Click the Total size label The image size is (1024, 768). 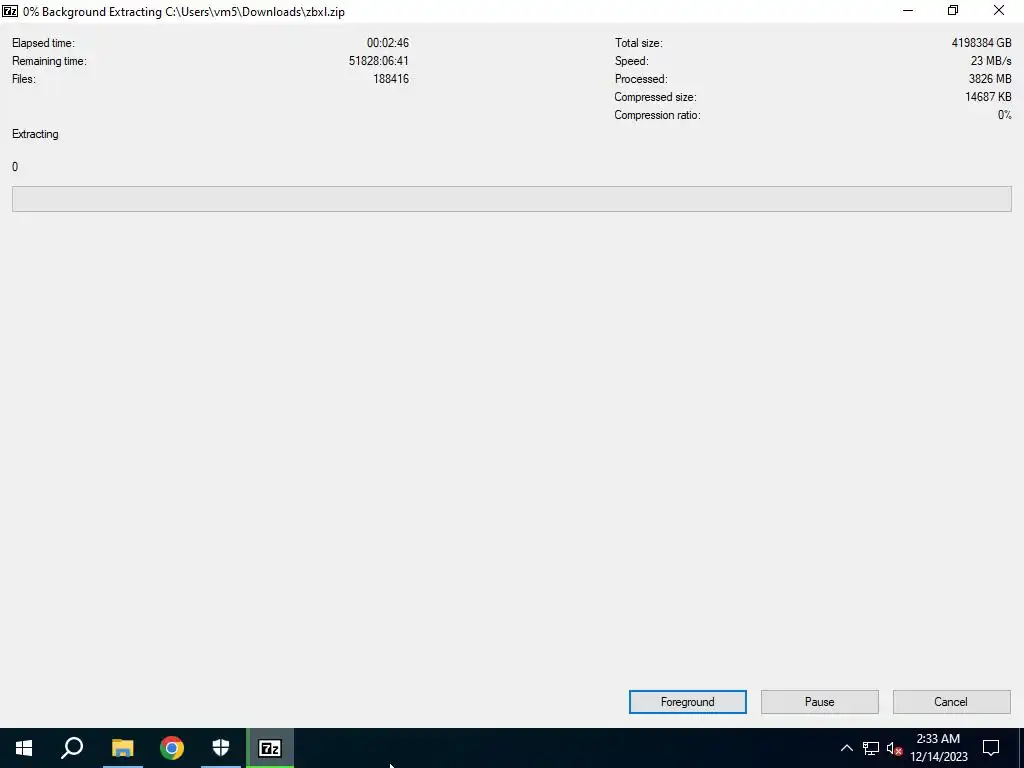click(x=638, y=43)
